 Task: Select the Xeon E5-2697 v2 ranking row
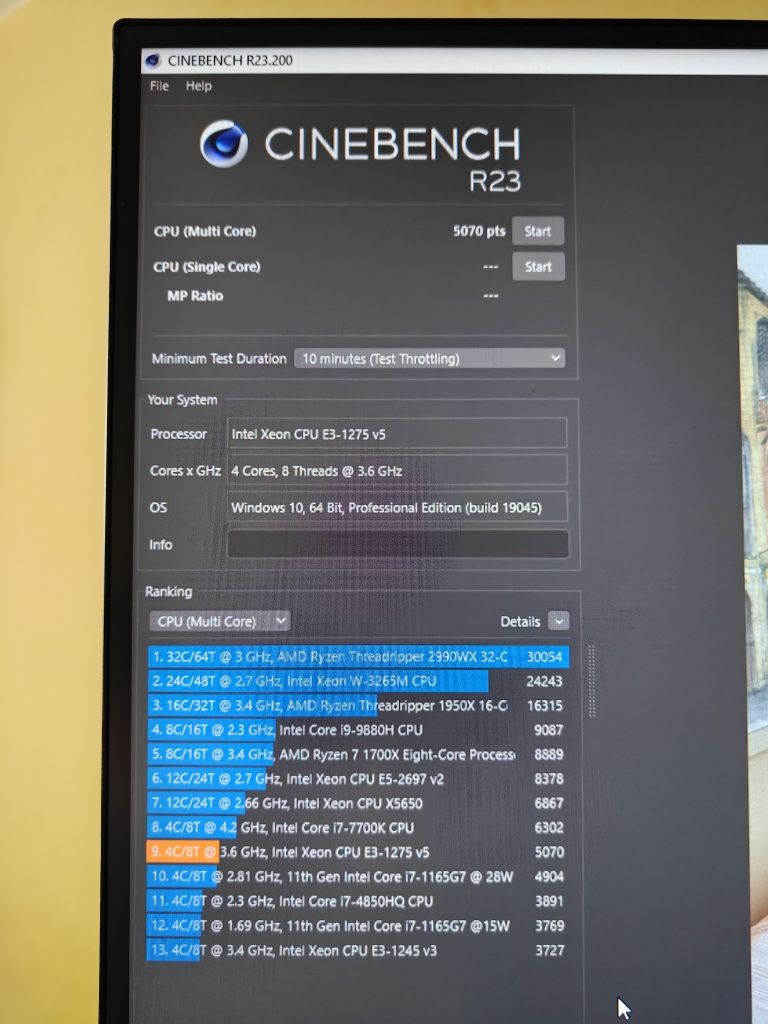[357, 778]
